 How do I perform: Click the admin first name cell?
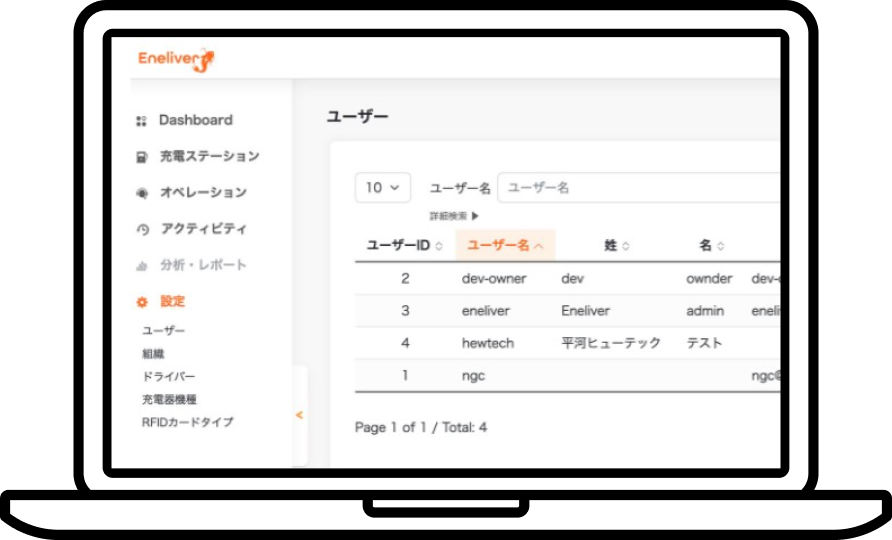click(705, 311)
